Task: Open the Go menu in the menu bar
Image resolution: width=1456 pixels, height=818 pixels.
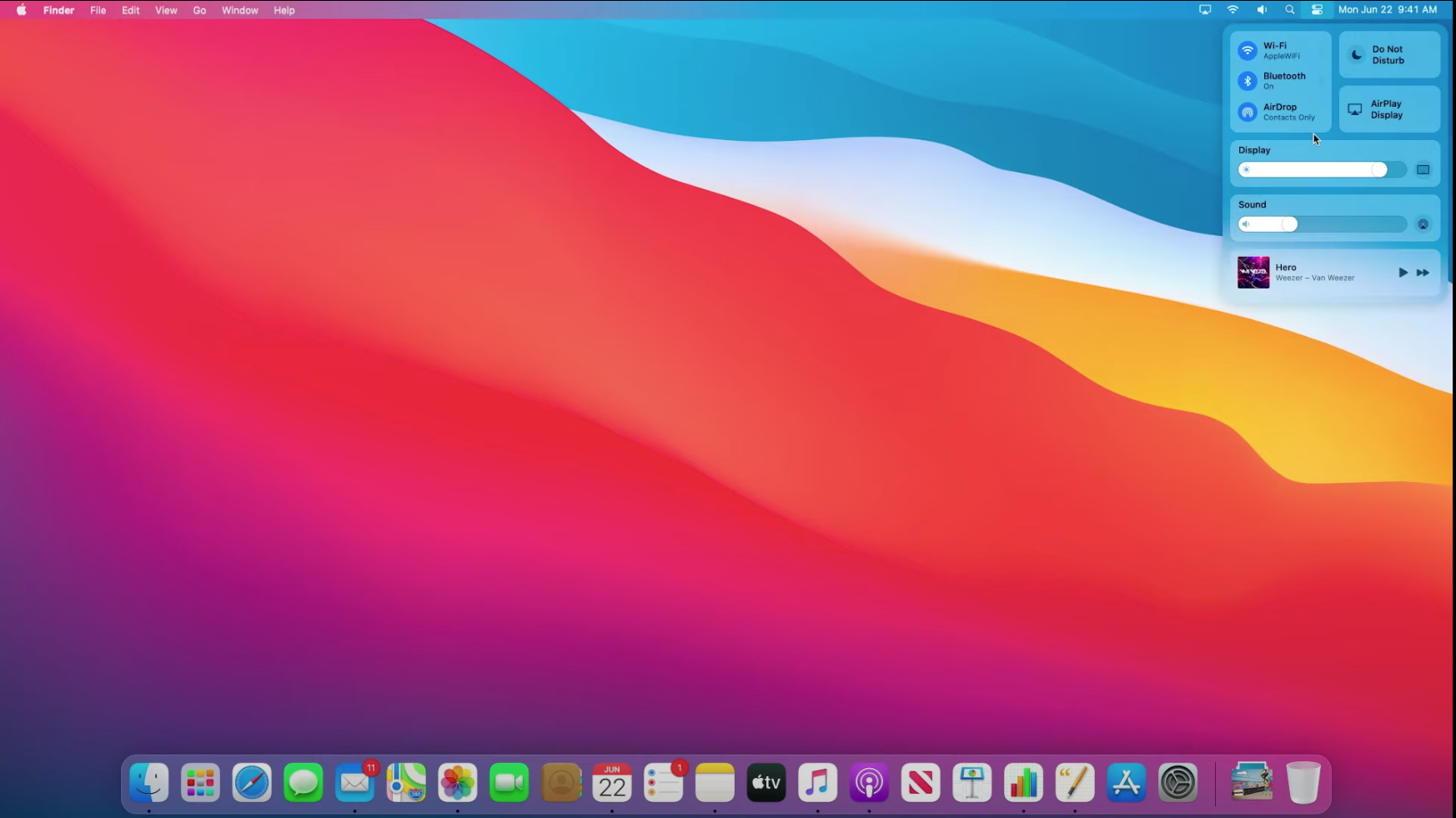Action: coord(199,10)
